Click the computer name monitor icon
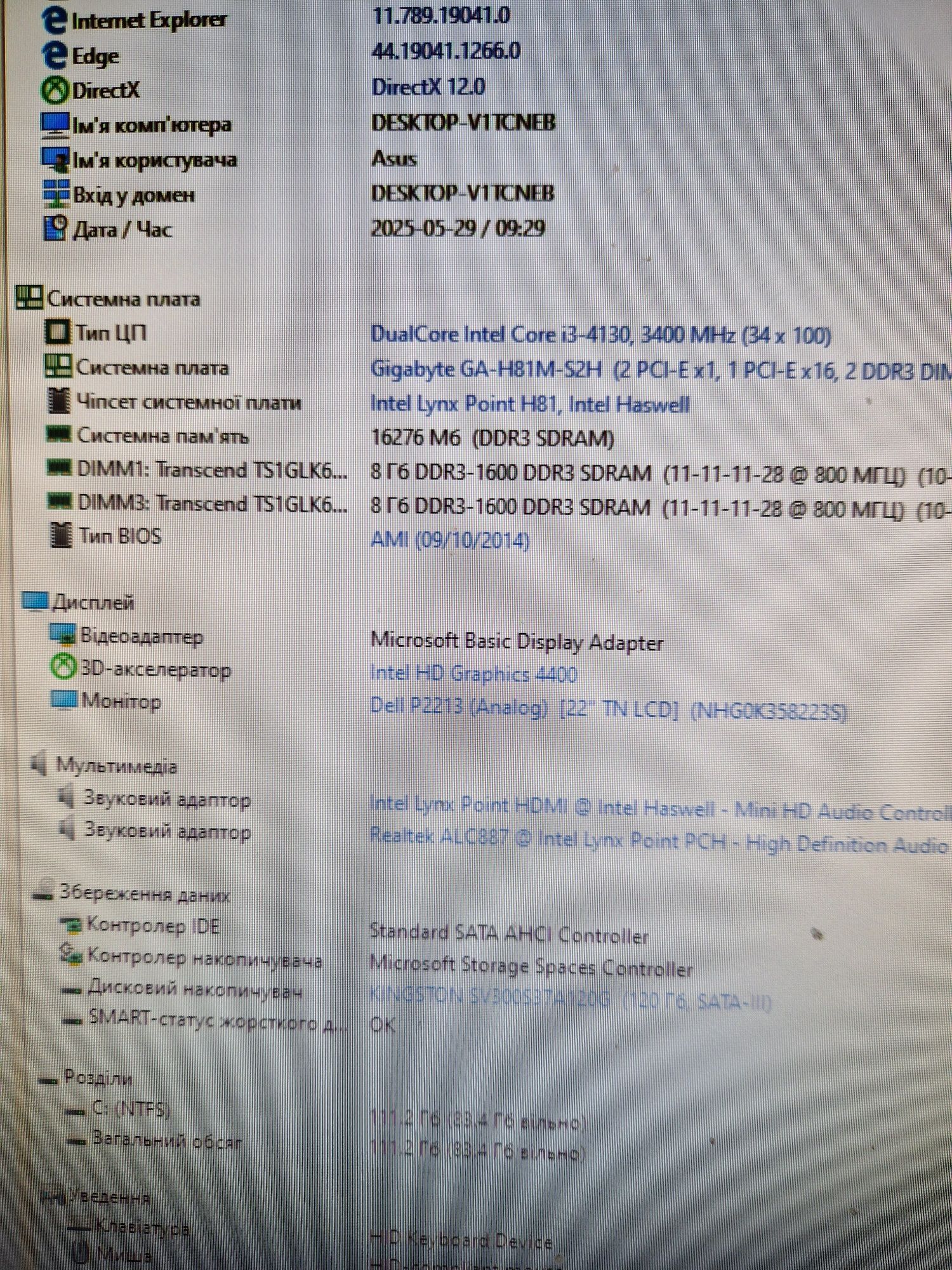The height and width of the screenshot is (1270, 952). click(55, 124)
